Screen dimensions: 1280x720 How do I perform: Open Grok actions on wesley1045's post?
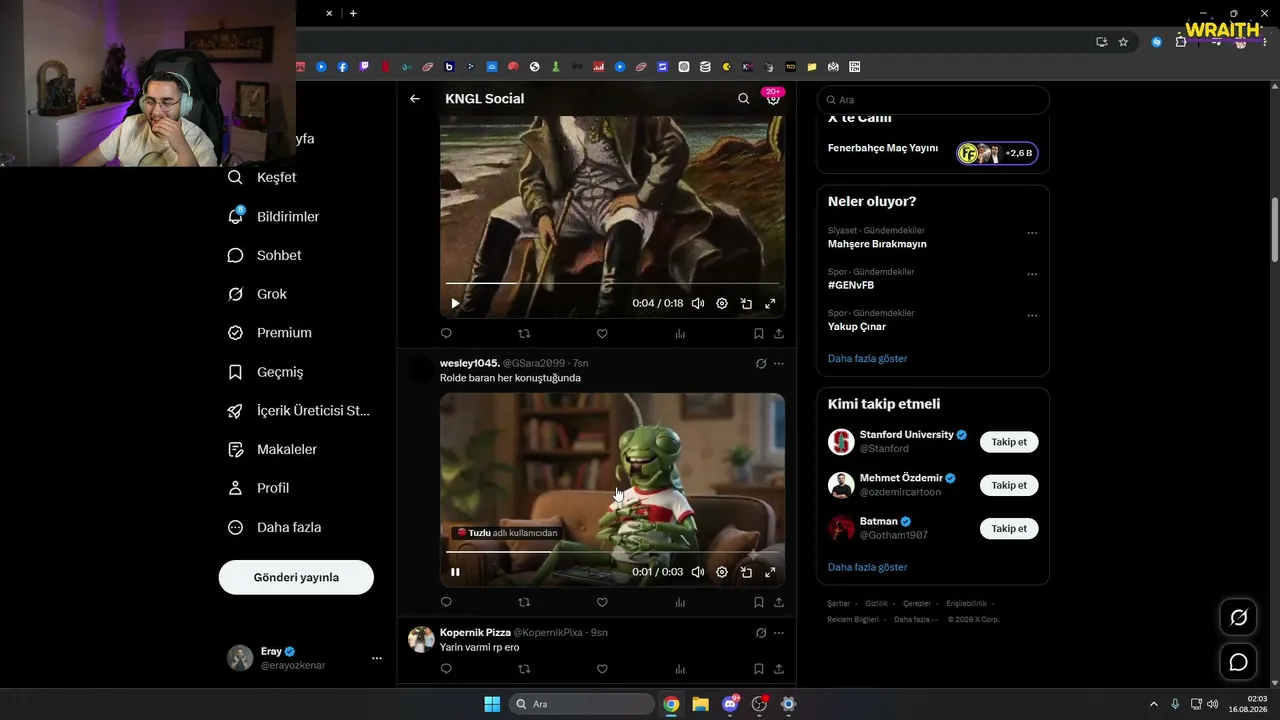point(761,364)
